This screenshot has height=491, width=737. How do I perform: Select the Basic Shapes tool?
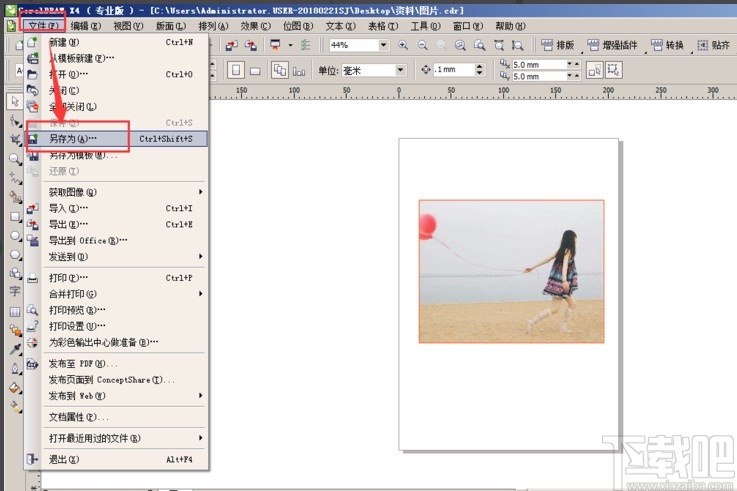pos(15,273)
